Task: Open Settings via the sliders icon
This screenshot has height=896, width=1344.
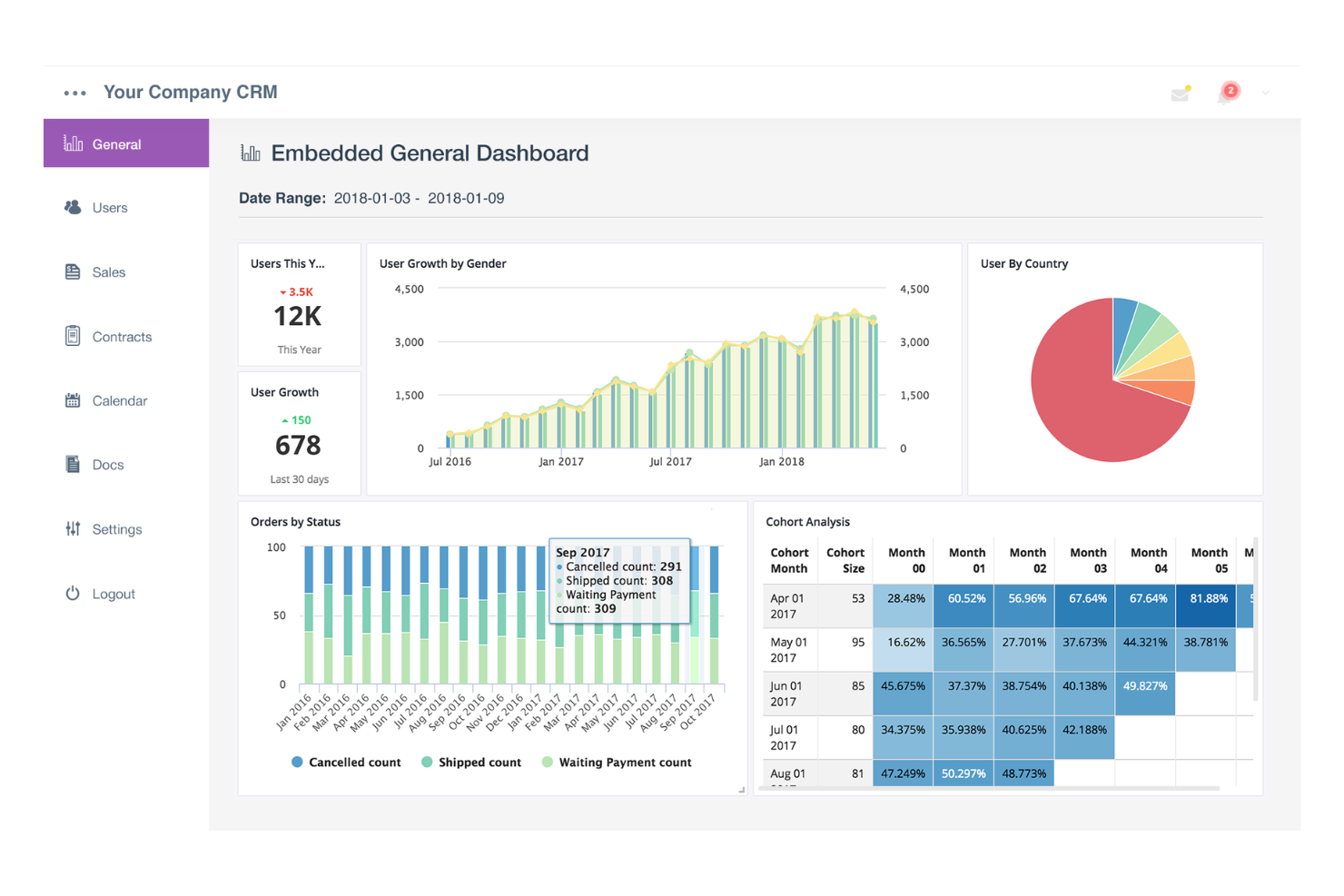Action: click(73, 528)
